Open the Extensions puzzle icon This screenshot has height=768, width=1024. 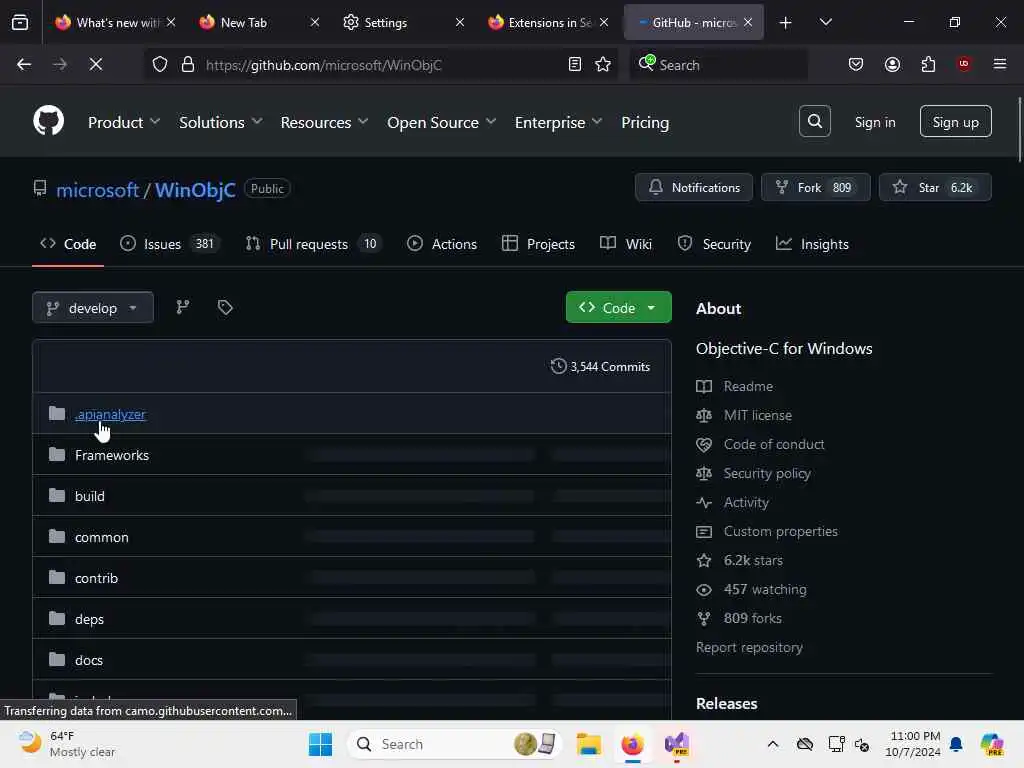tap(928, 65)
